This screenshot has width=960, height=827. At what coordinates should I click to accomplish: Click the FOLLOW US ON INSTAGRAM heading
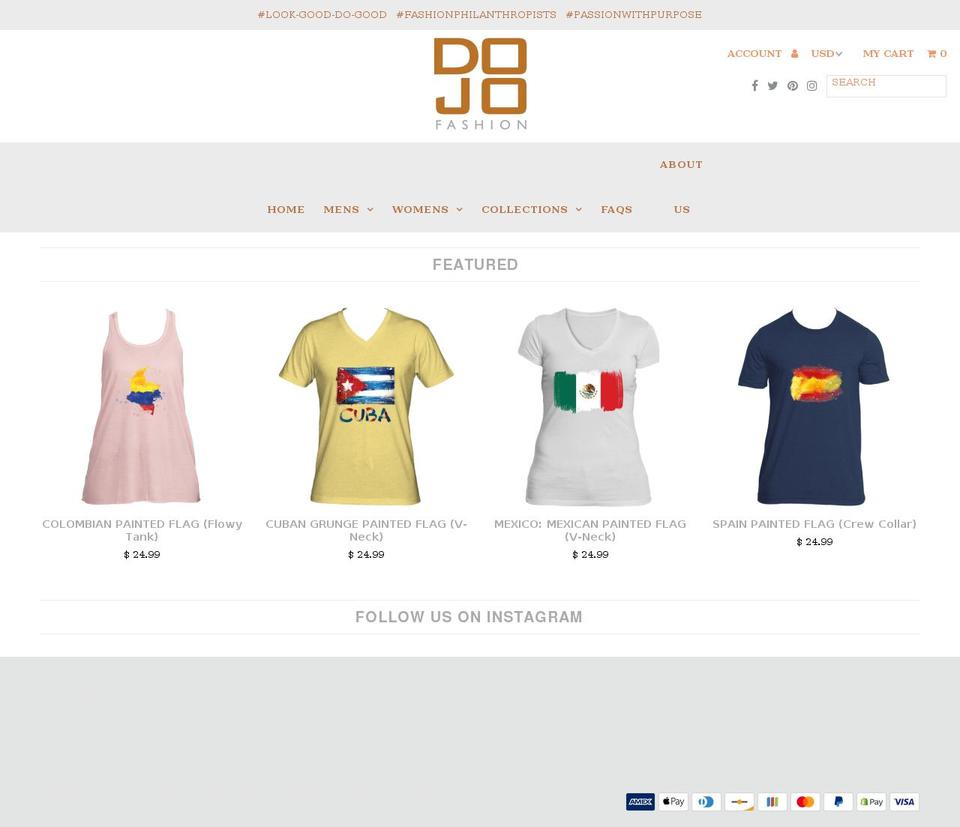pos(469,617)
